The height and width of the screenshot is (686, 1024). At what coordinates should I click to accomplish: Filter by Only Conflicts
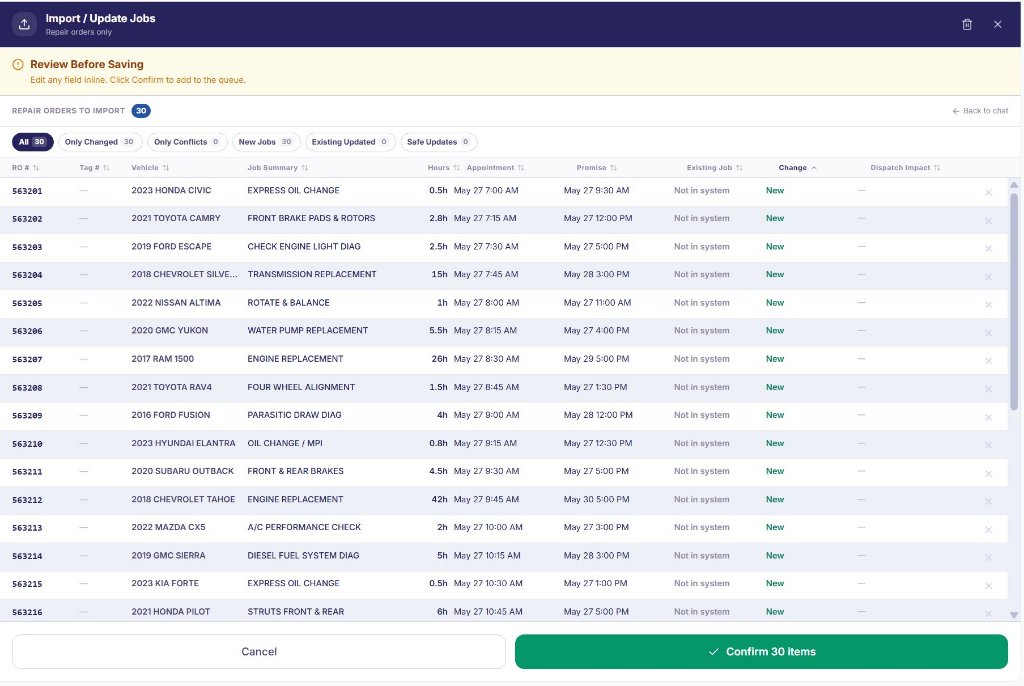[x=187, y=142]
